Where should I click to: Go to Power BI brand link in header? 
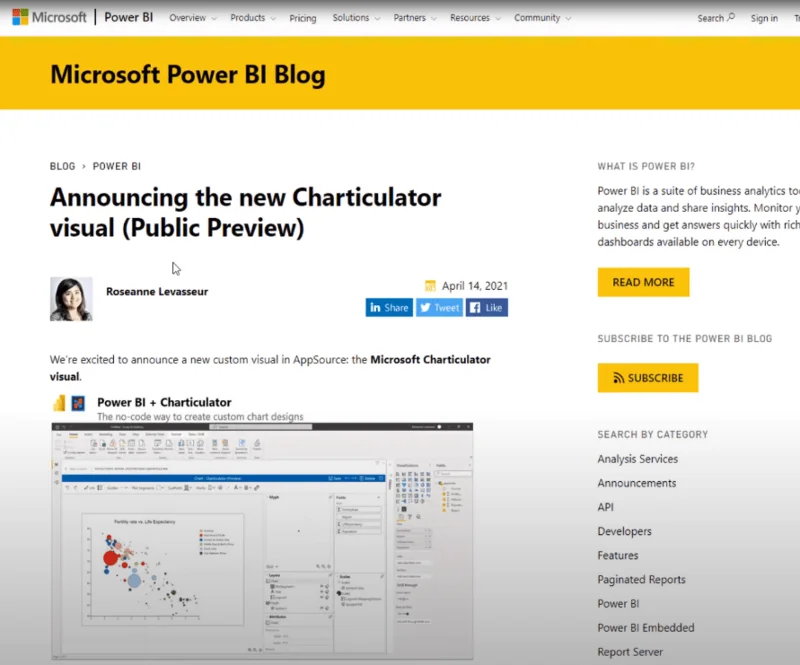pos(129,17)
